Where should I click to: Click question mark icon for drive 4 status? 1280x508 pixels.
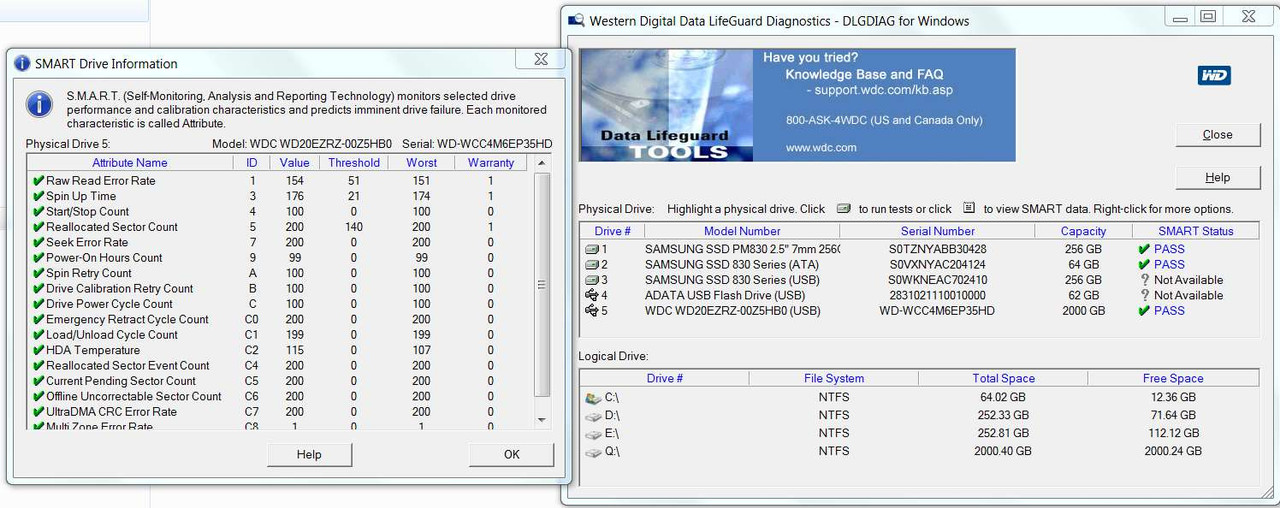(x=1144, y=295)
